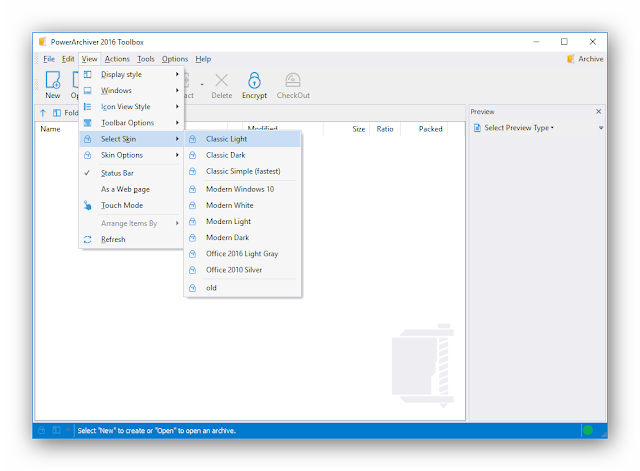The image size is (640, 471).
Task: Open the Help menu
Action: 203,59
